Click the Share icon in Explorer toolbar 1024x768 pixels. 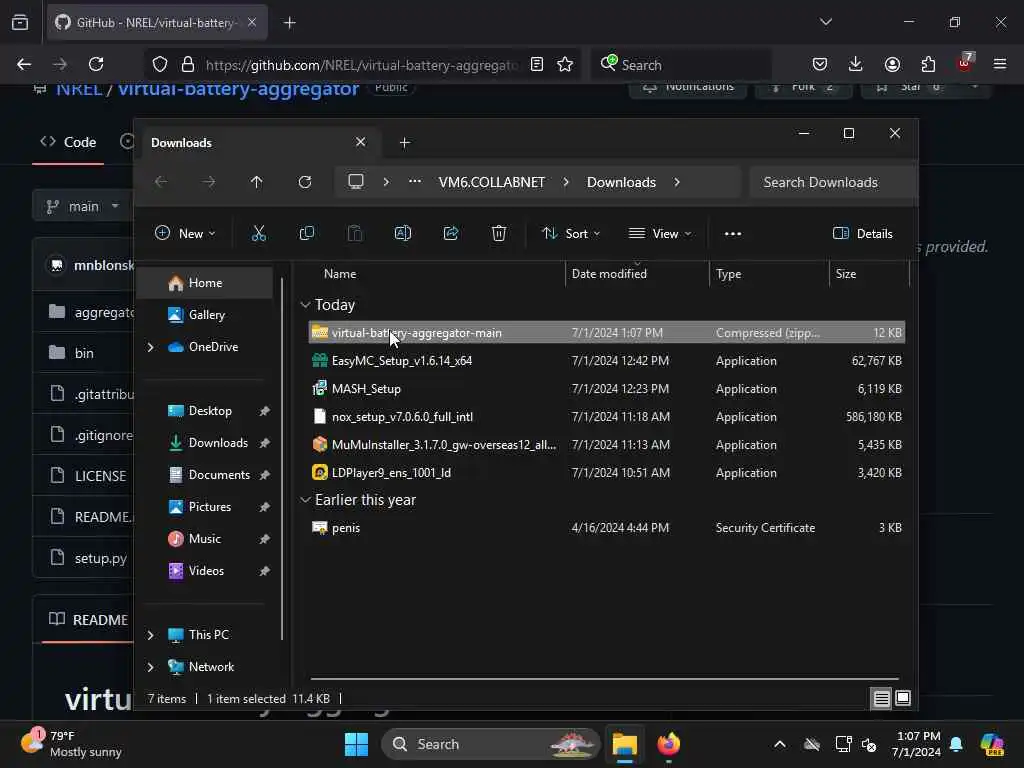[451, 233]
